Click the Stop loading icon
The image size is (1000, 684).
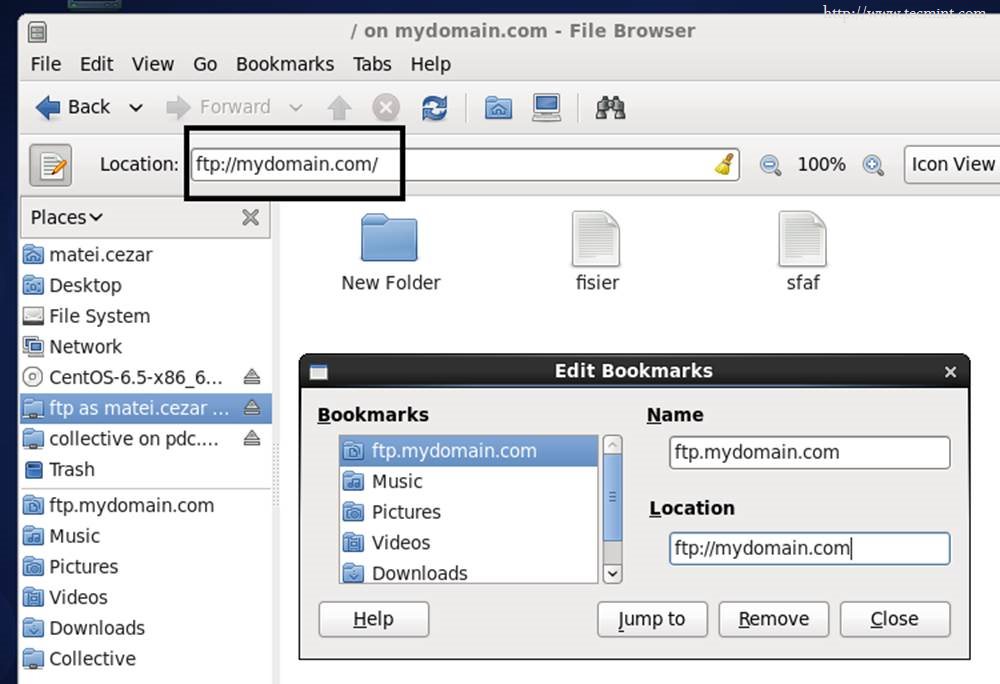point(386,108)
